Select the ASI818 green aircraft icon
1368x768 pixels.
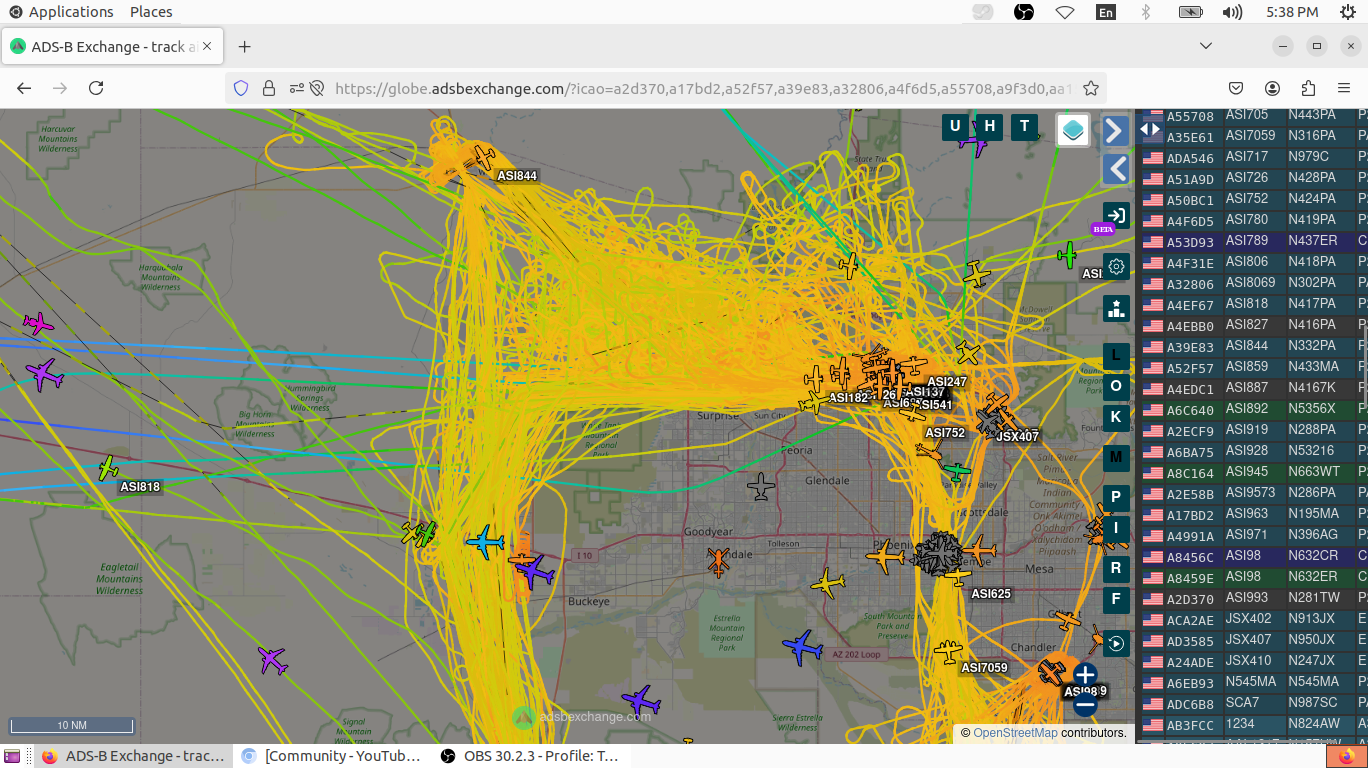pos(108,467)
